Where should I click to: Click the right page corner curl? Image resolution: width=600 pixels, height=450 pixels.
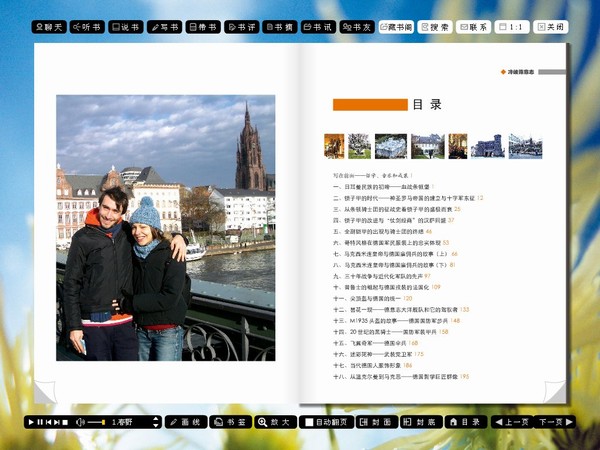pyautogui.click(x=554, y=392)
